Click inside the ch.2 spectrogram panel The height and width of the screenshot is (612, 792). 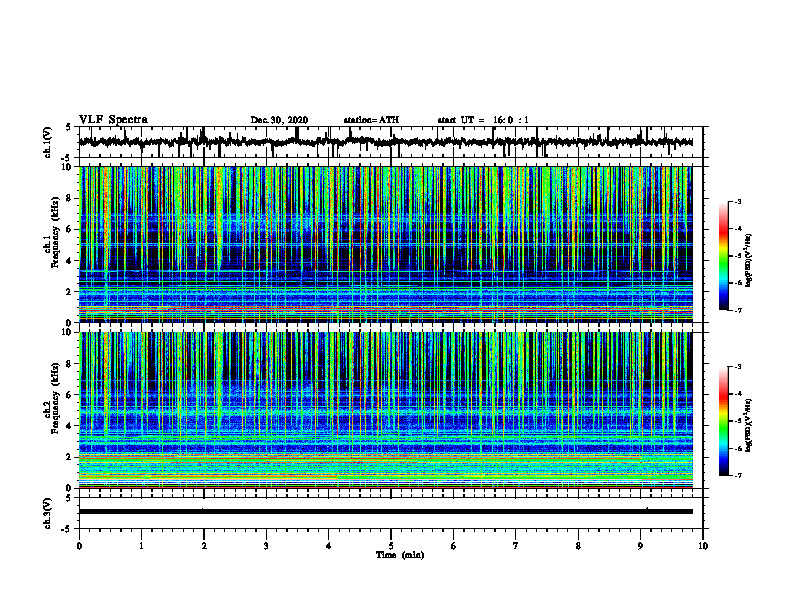pos(386,410)
